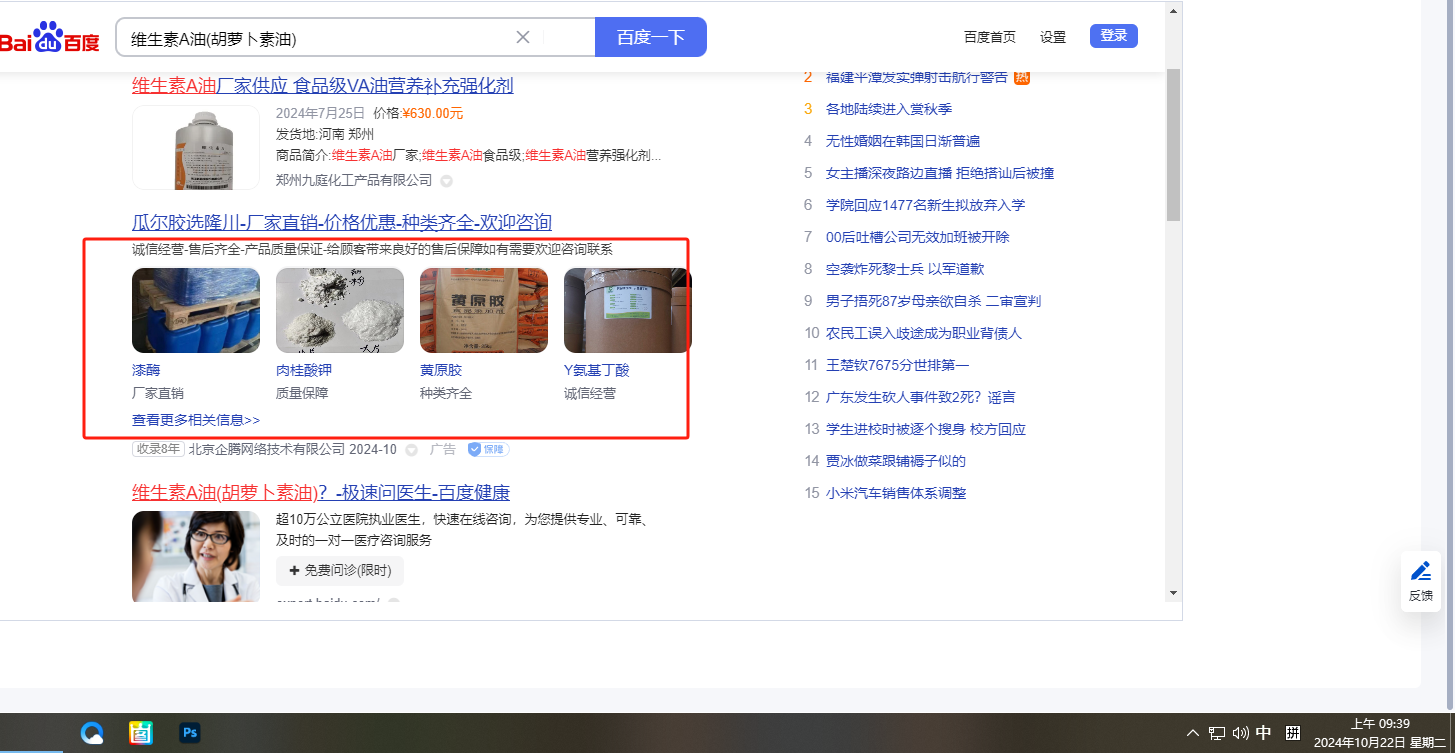This screenshot has height=753, width=1455.
Task: Open the 百度首页 link
Action: pos(990,37)
